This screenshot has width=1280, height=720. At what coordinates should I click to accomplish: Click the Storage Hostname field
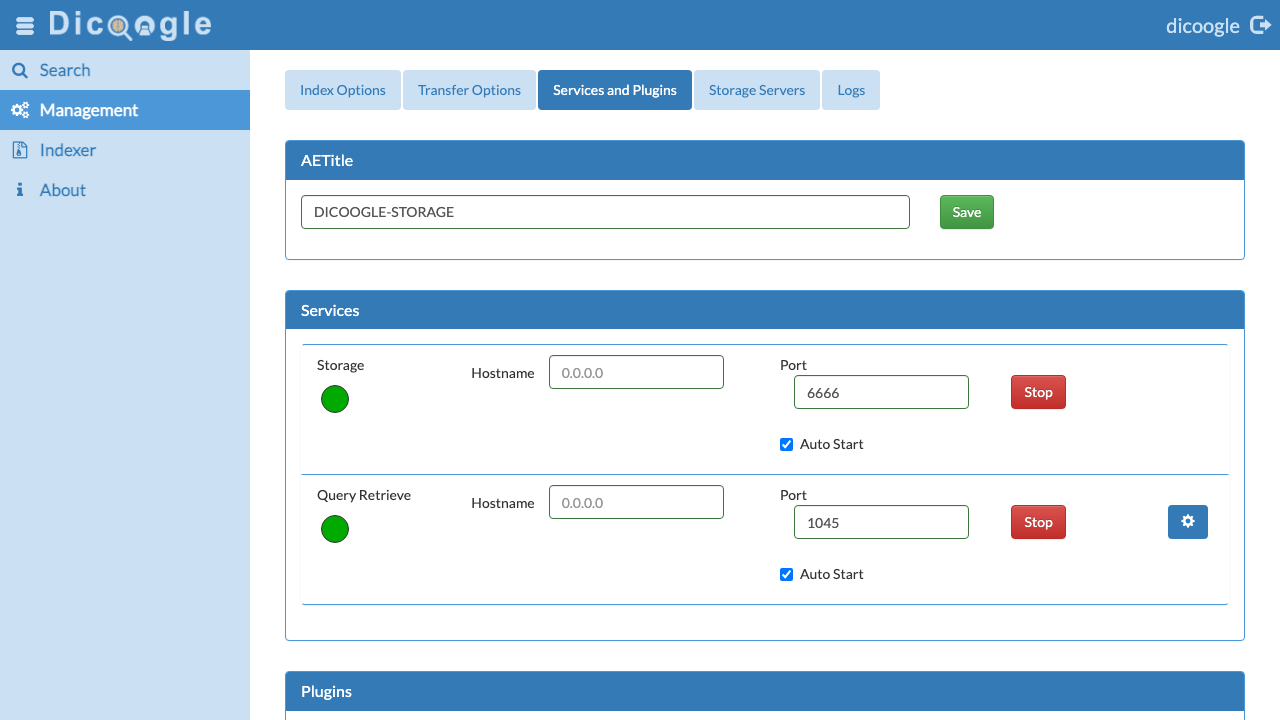click(636, 372)
